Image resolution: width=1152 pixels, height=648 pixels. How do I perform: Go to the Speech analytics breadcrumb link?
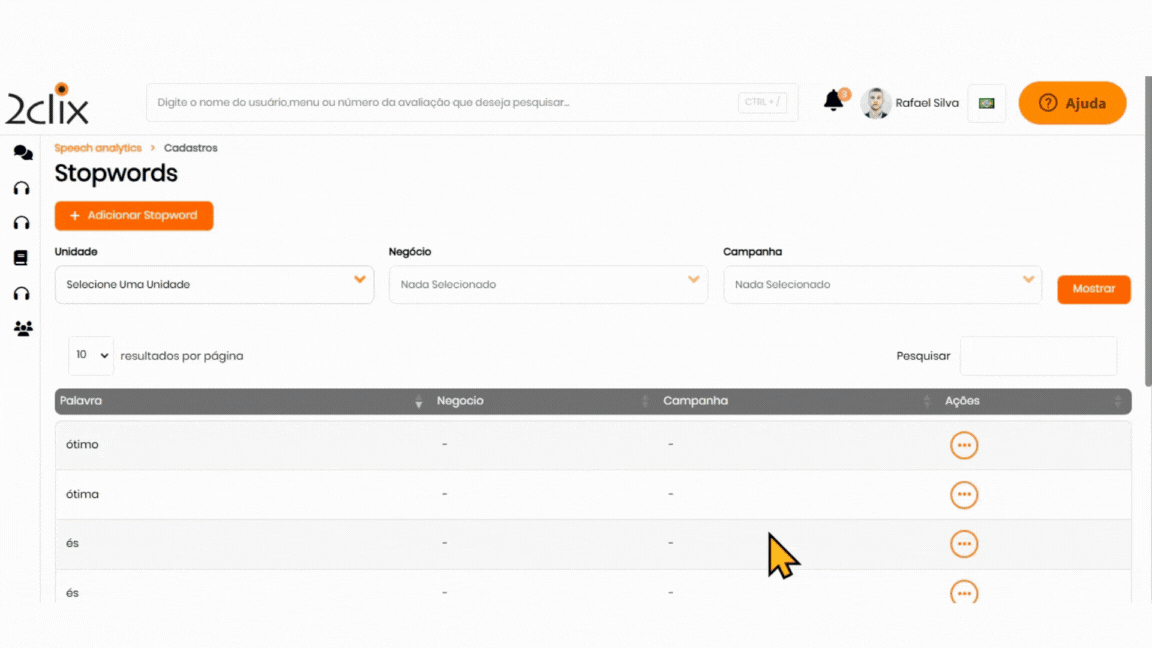98,148
